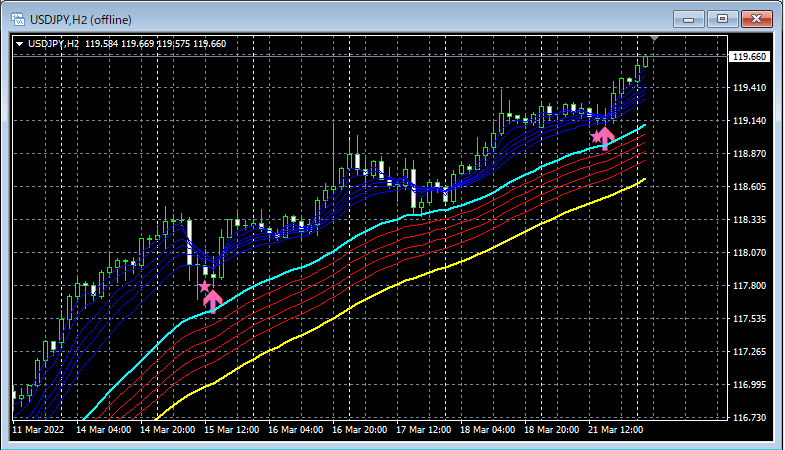The width and height of the screenshot is (785, 450).
Task: Click the USDJPY,H2 OHLC info text
Action: click(127, 44)
